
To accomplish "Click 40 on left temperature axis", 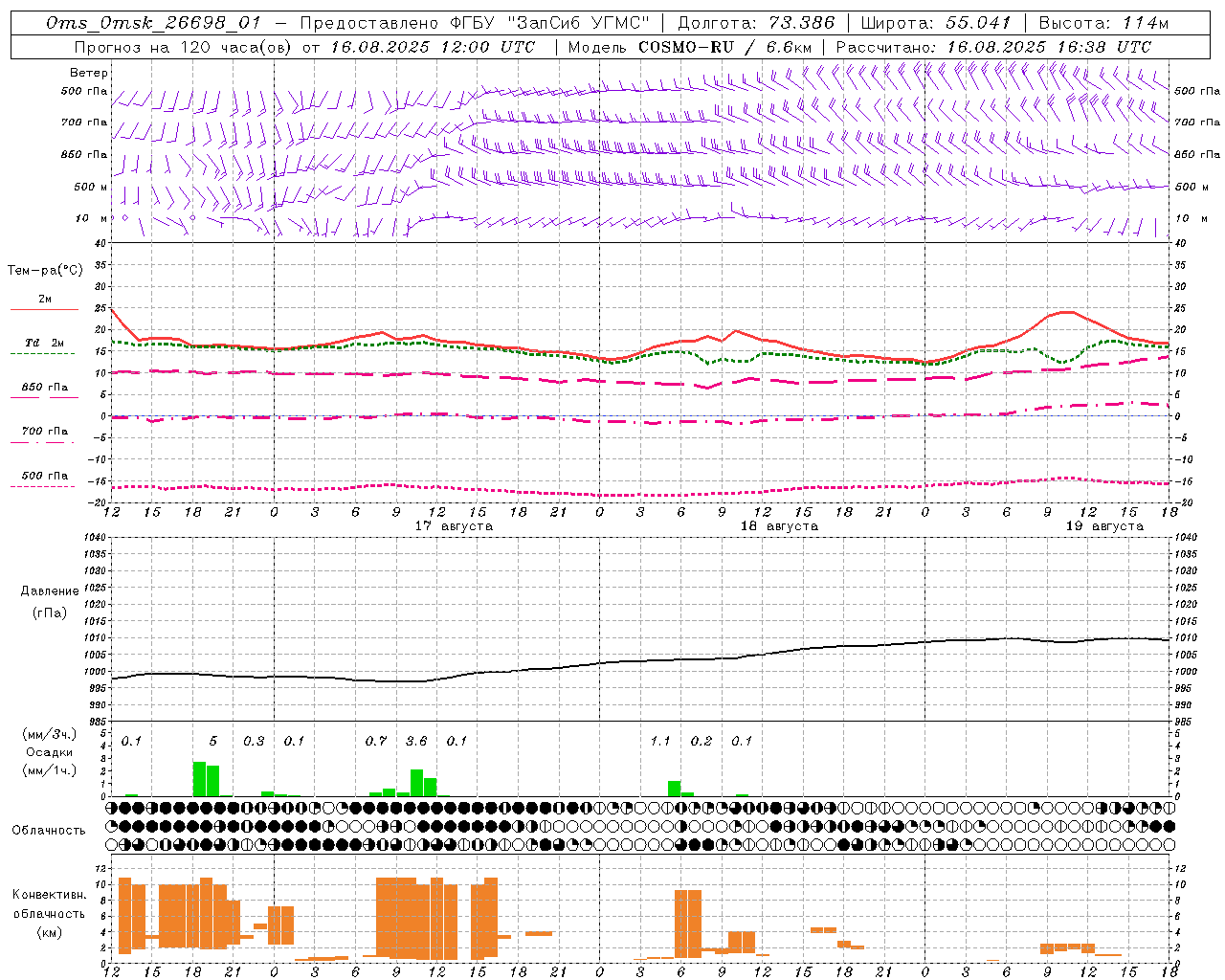I will click(x=100, y=243).
